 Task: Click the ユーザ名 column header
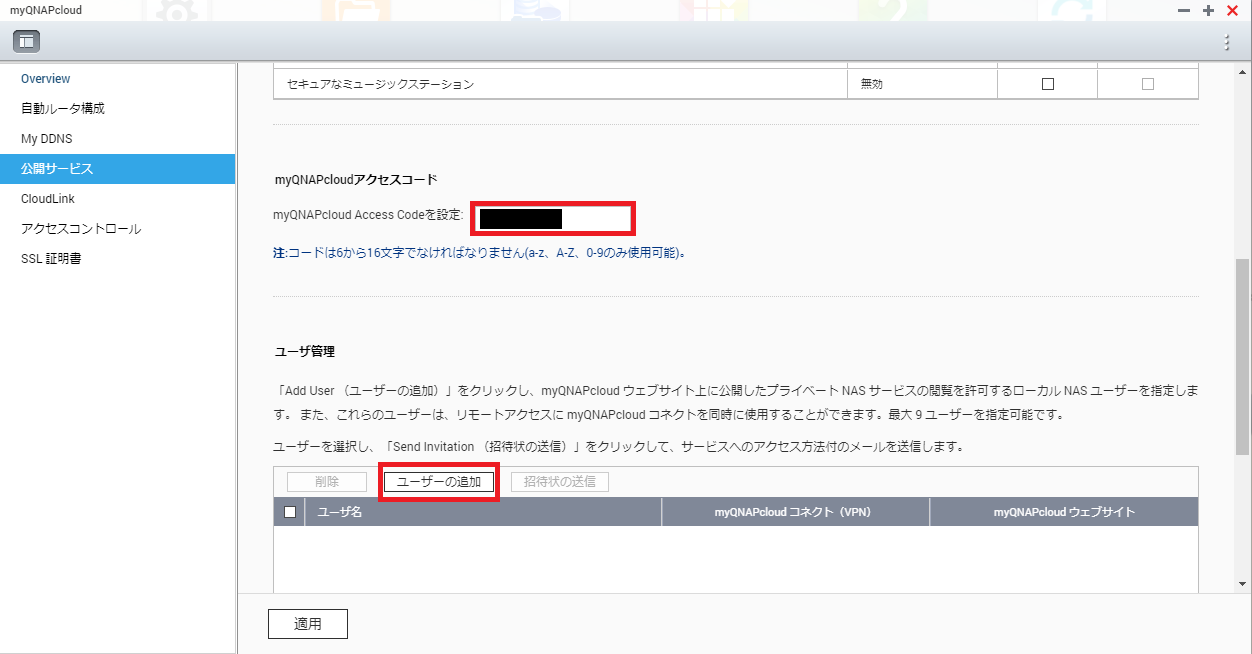click(483, 512)
